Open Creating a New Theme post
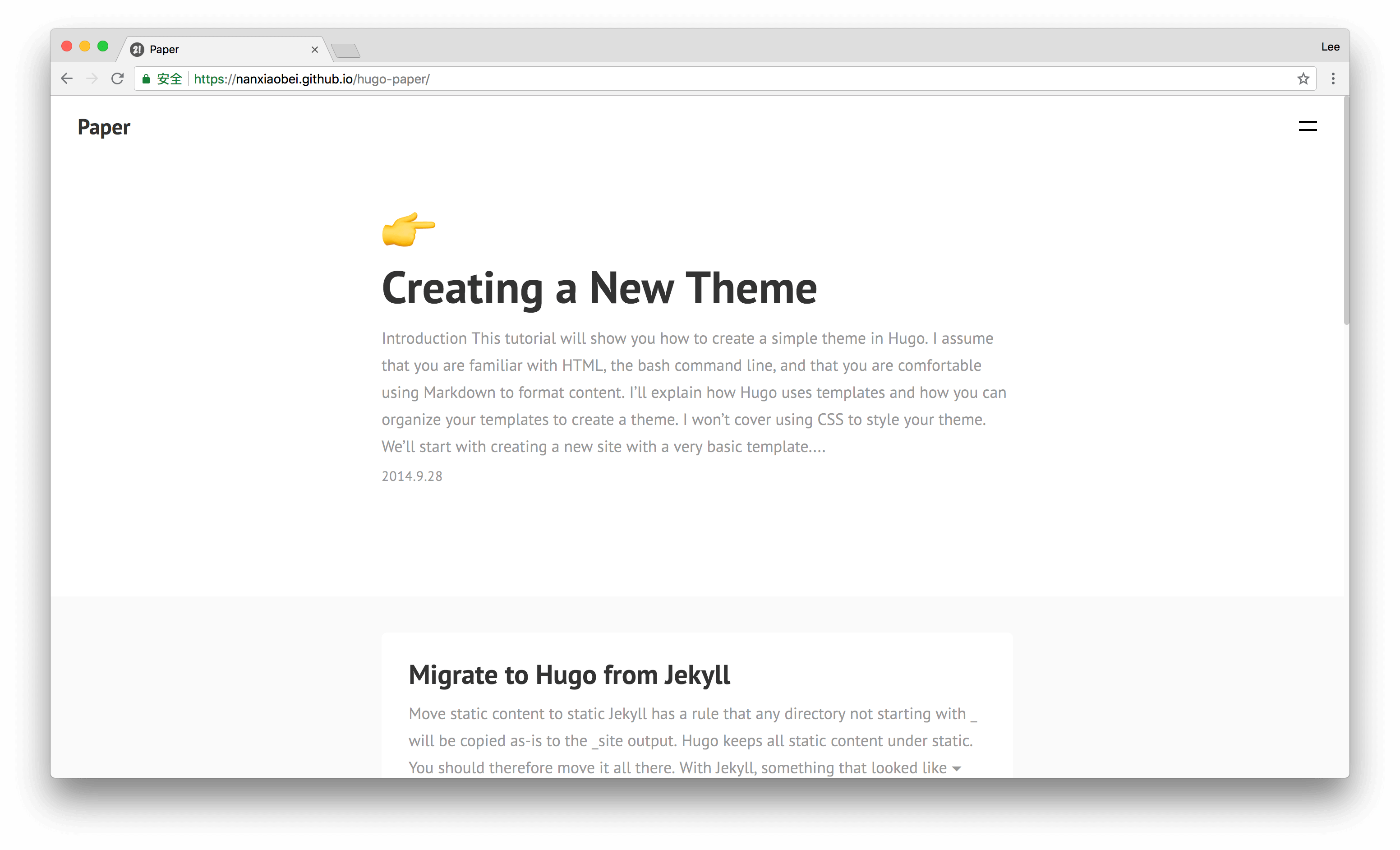Image resolution: width=1400 pixels, height=850 pixels. pos(599,289)
